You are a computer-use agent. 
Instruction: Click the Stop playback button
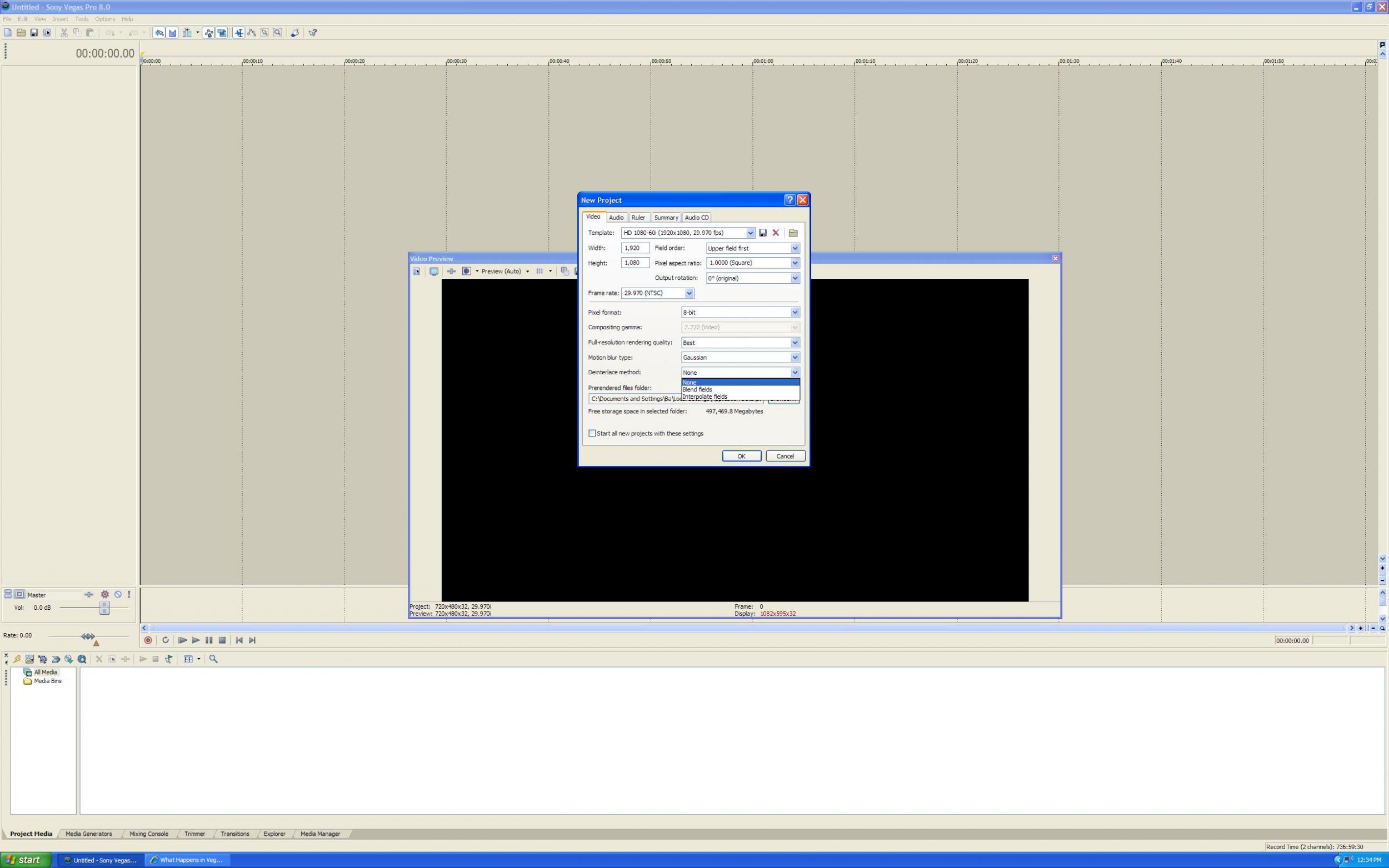pyautogui.click(x=222, y=640)
